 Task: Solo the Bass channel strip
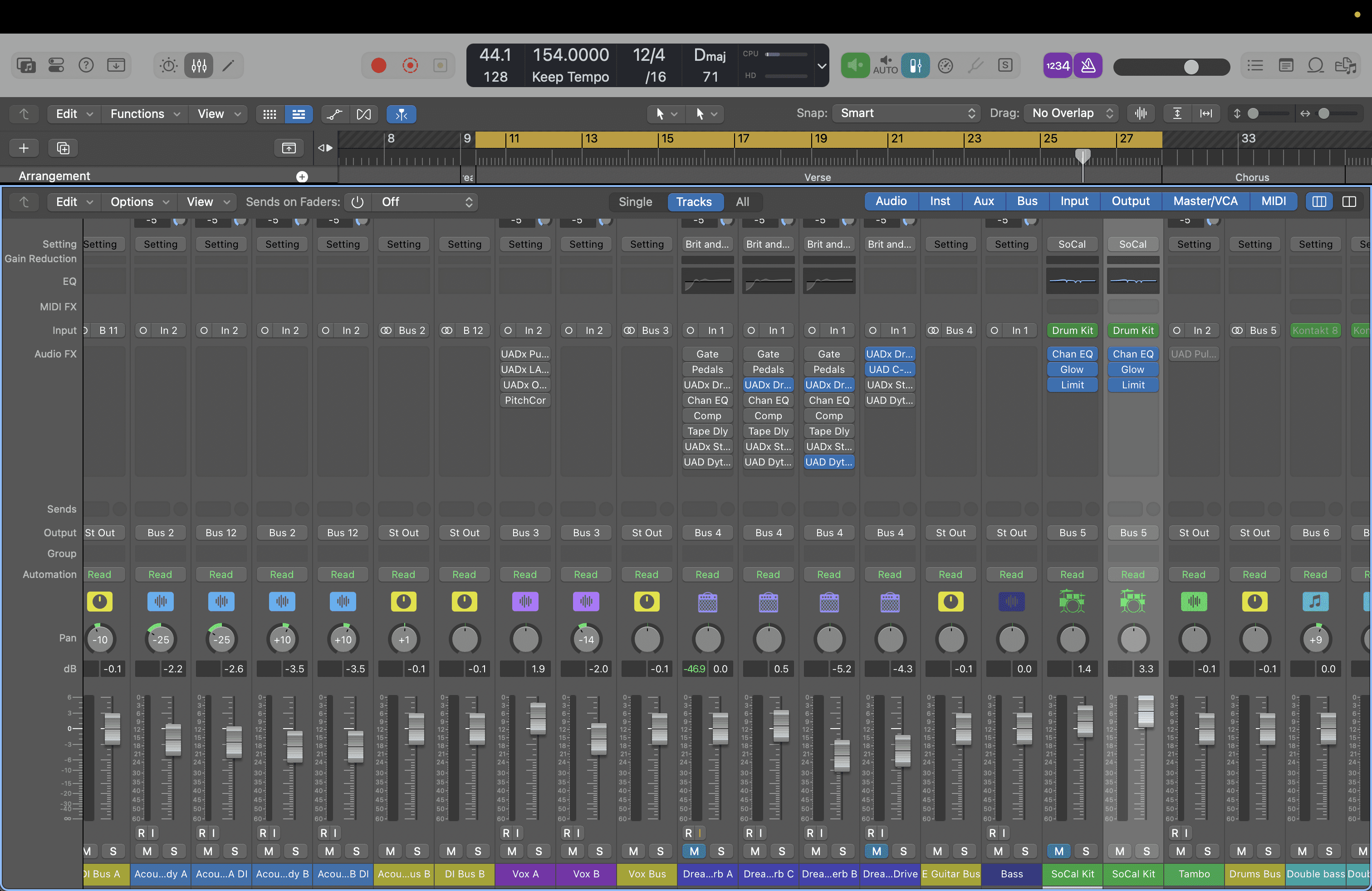pos(1025,851)
